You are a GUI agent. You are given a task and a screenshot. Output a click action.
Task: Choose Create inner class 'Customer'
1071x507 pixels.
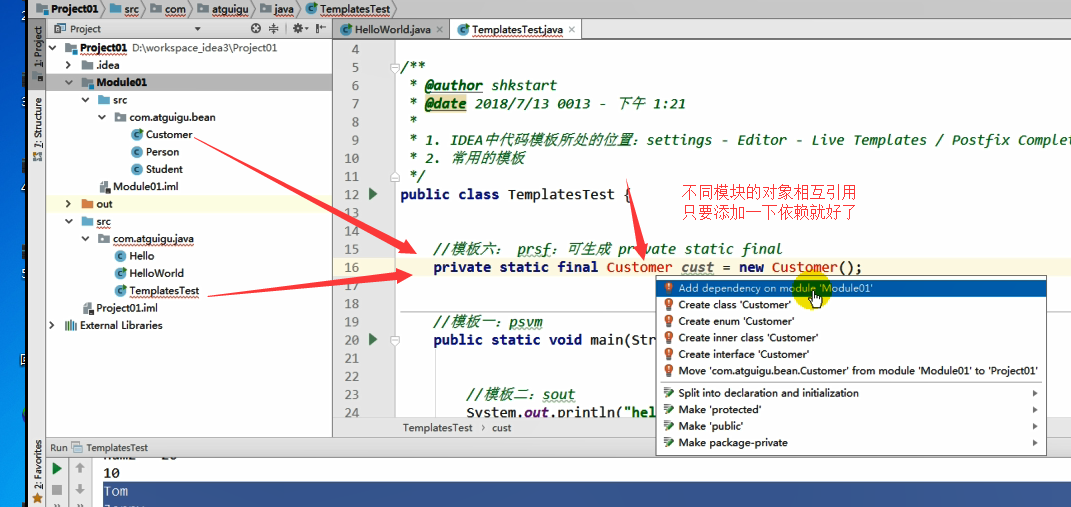point(850,338)
